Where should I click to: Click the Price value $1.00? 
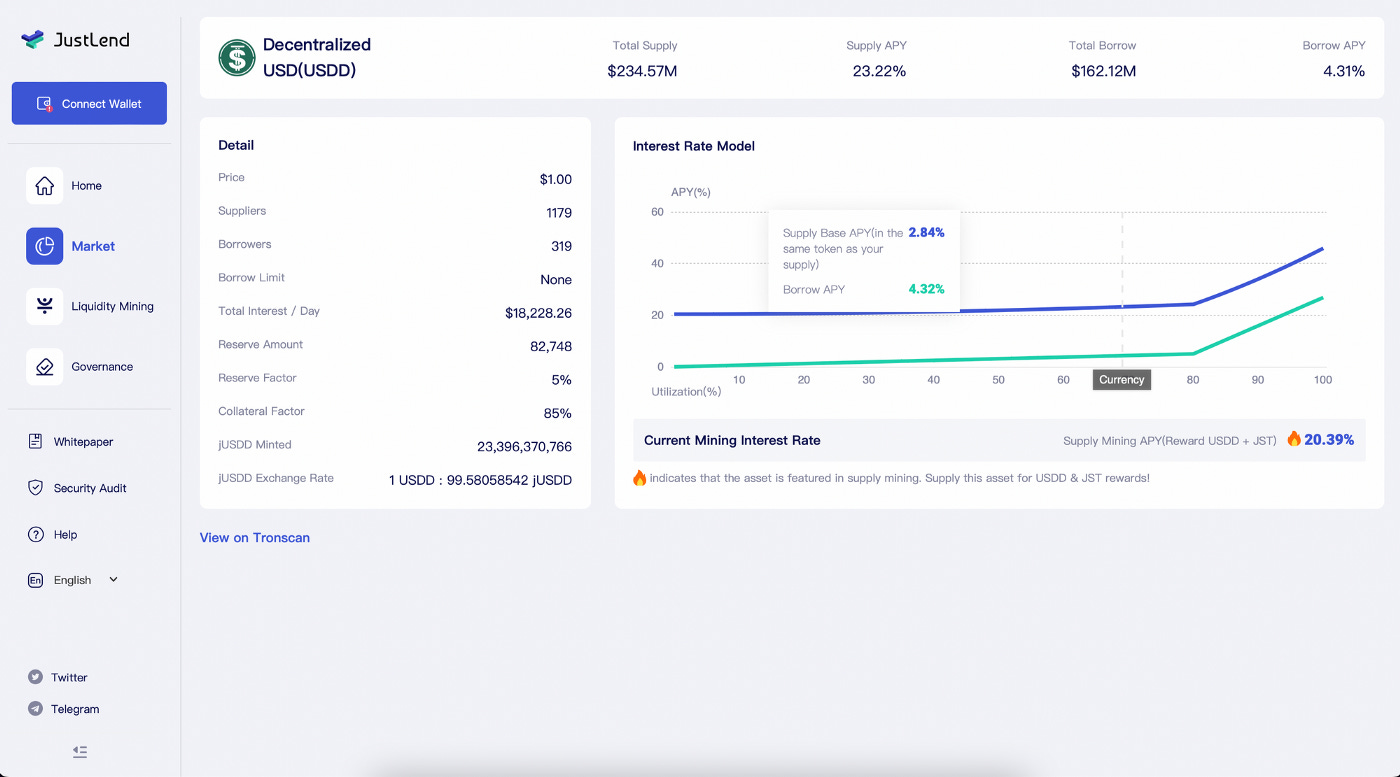click(555, 179)
